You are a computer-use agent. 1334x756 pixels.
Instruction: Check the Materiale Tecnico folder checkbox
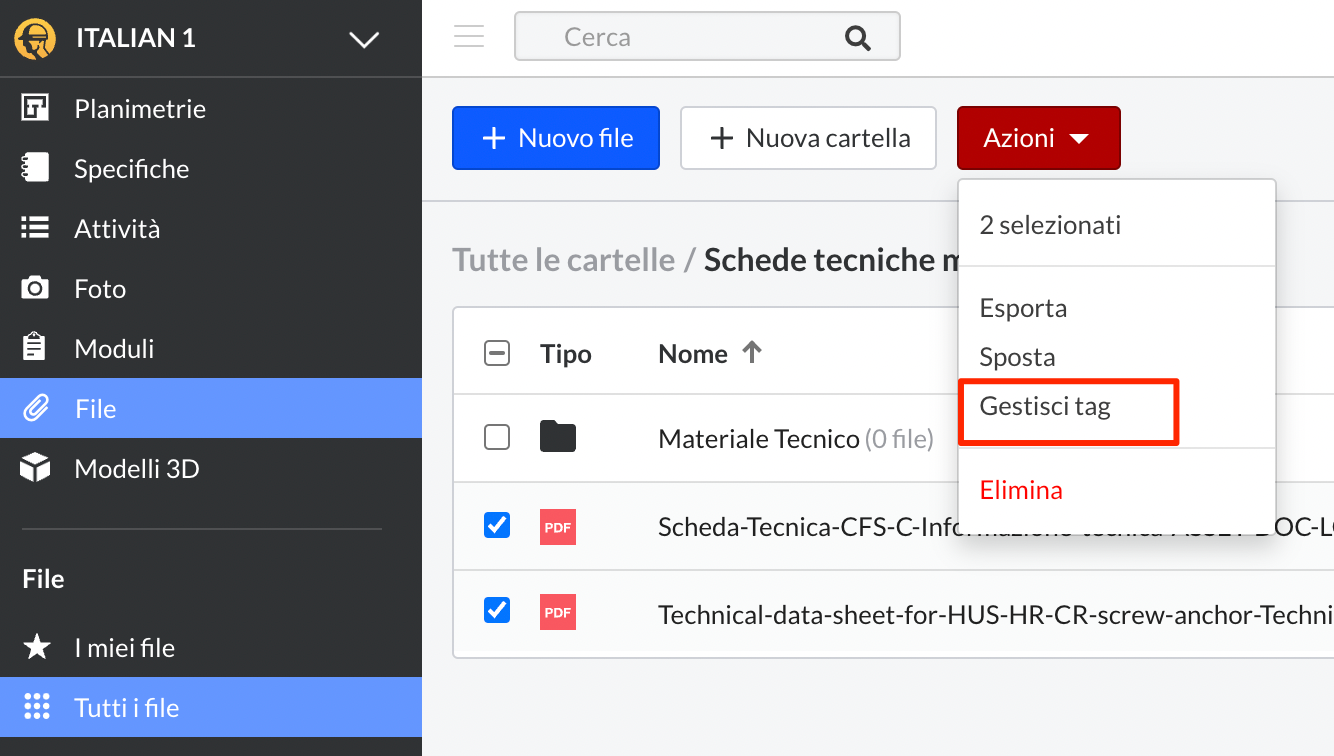(497, 437)
